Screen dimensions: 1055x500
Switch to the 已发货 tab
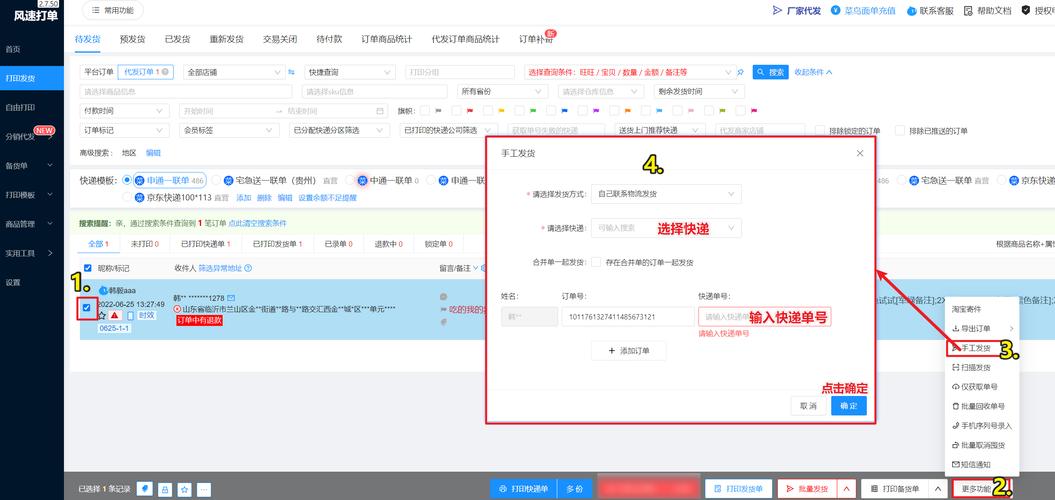[x=179, y=39]
